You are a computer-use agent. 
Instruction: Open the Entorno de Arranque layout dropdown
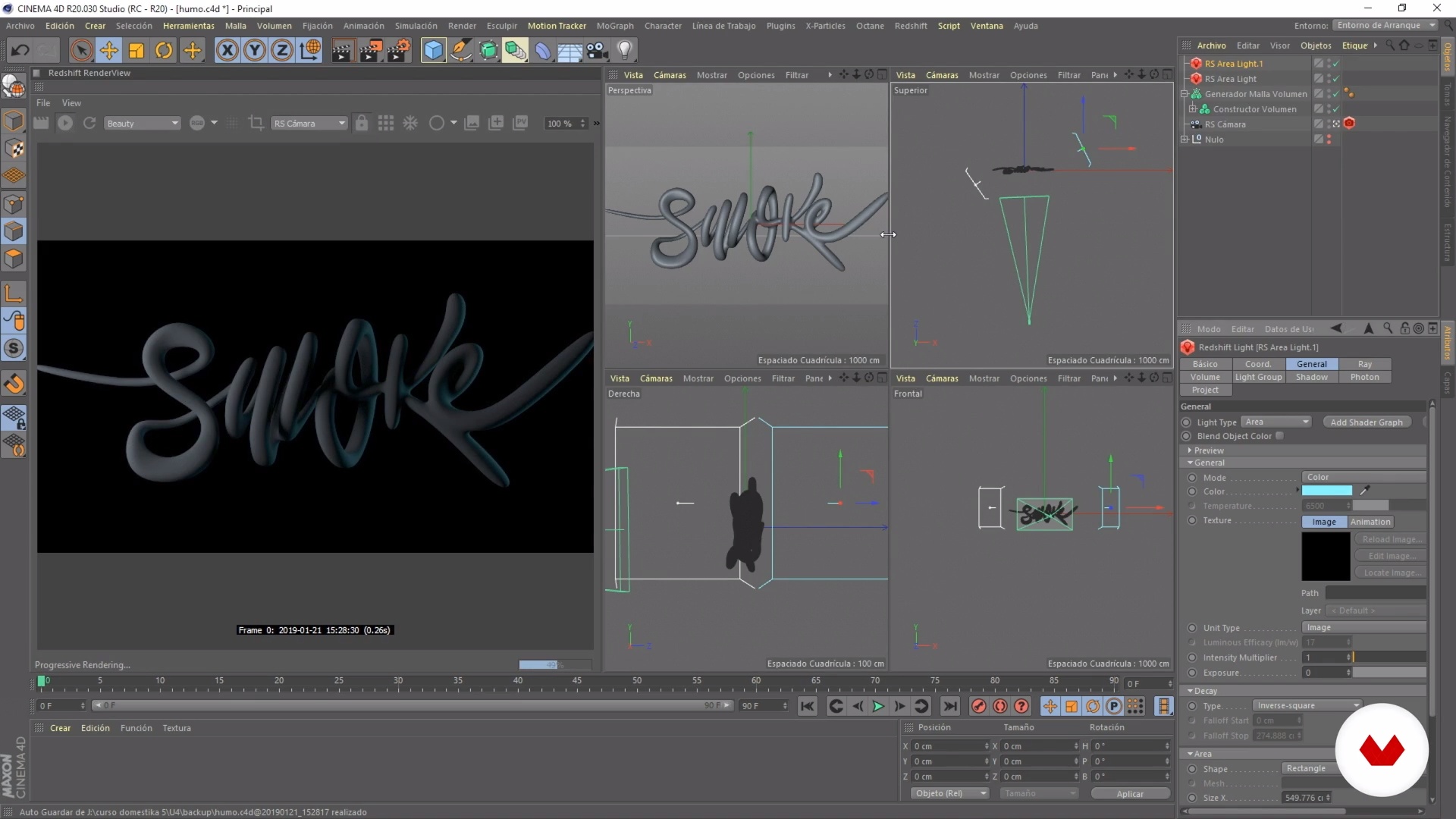point(1385,25)
